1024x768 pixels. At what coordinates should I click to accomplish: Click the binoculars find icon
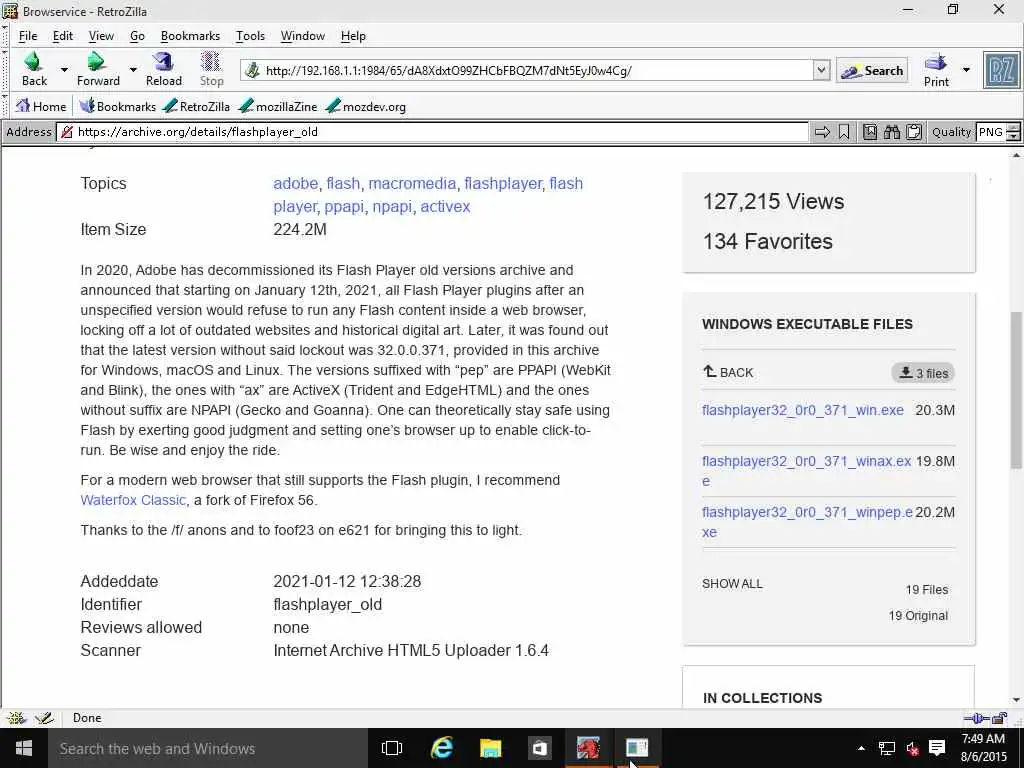click(892, 132)
